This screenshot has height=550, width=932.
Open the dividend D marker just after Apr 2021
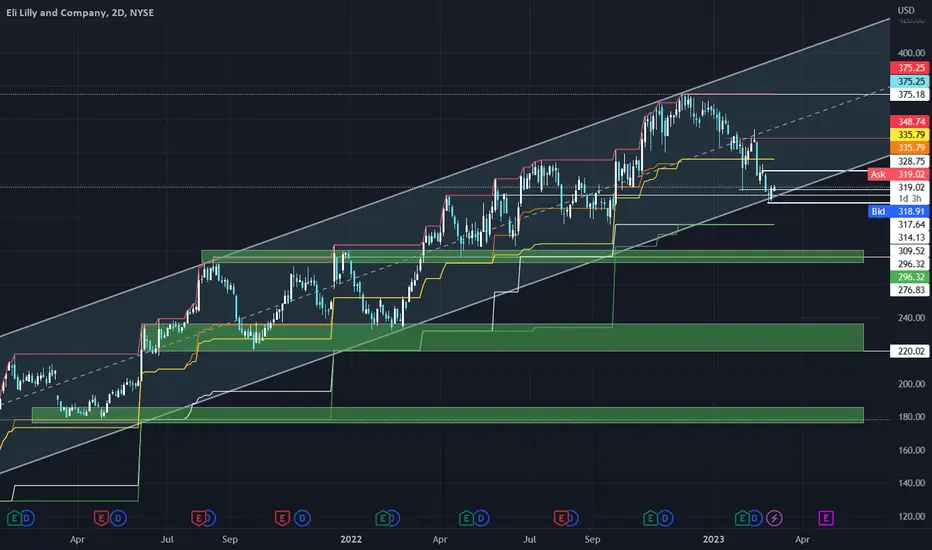pyautogui.click(x=118, y=518)
